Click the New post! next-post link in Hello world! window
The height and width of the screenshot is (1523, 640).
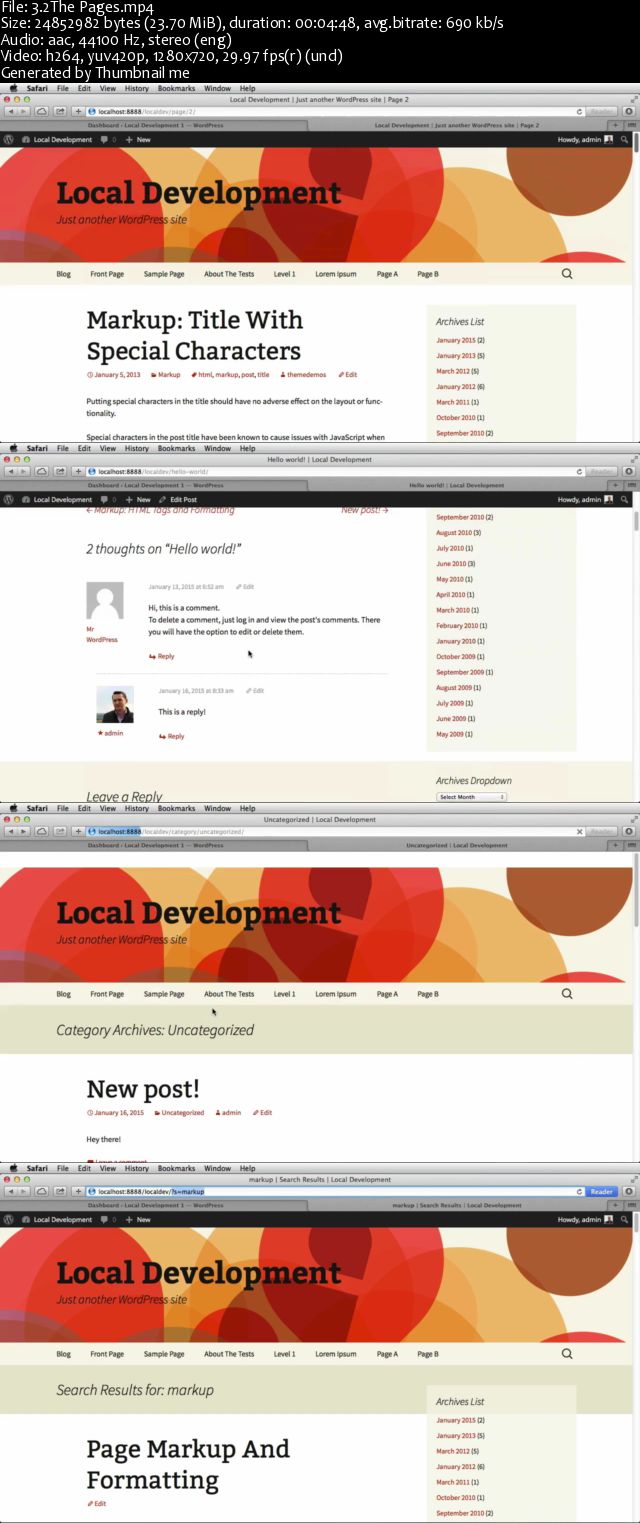click(x=365, y=510)
